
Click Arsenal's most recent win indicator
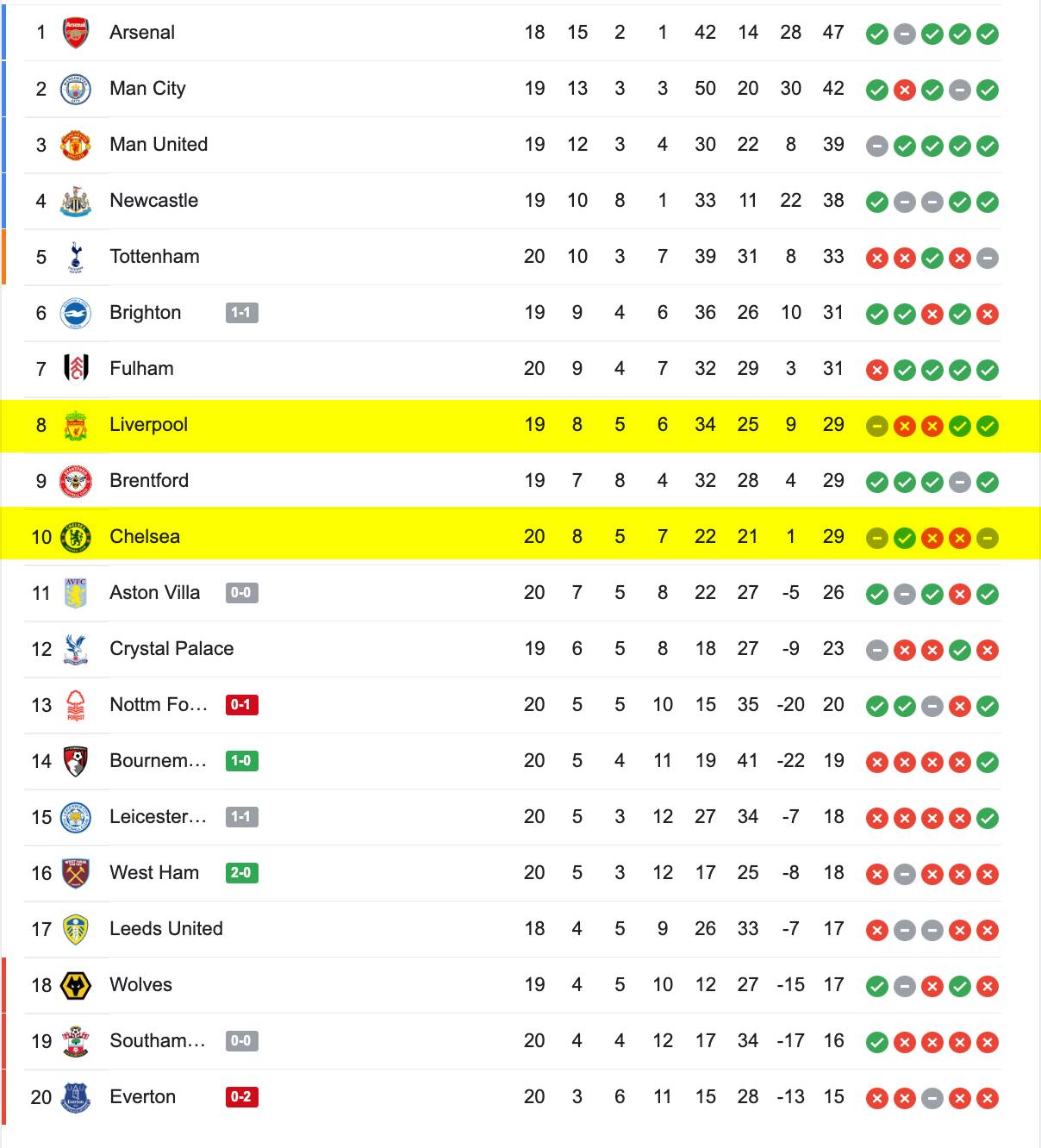pyautogui.click(x=988, y=34)
